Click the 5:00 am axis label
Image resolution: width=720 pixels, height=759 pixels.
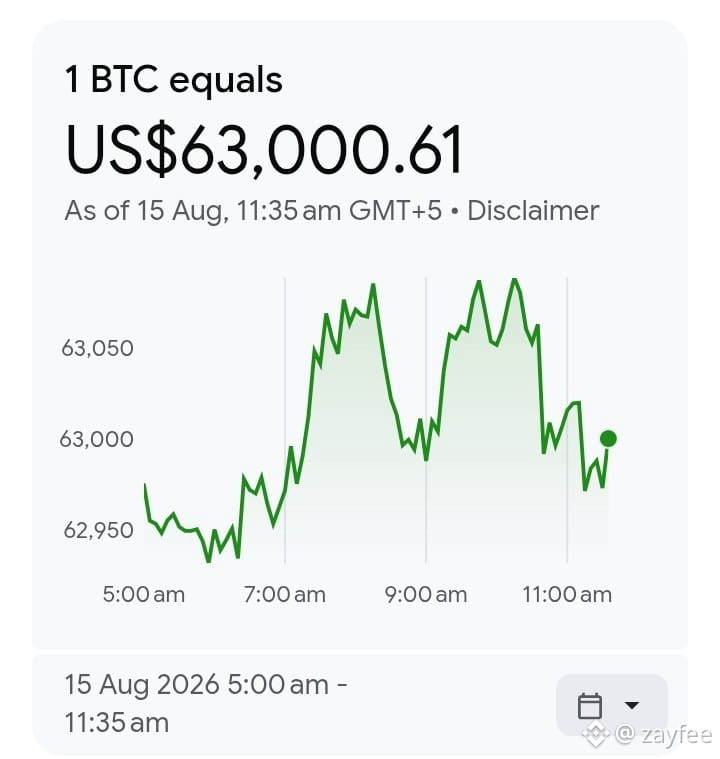(144, 594)
